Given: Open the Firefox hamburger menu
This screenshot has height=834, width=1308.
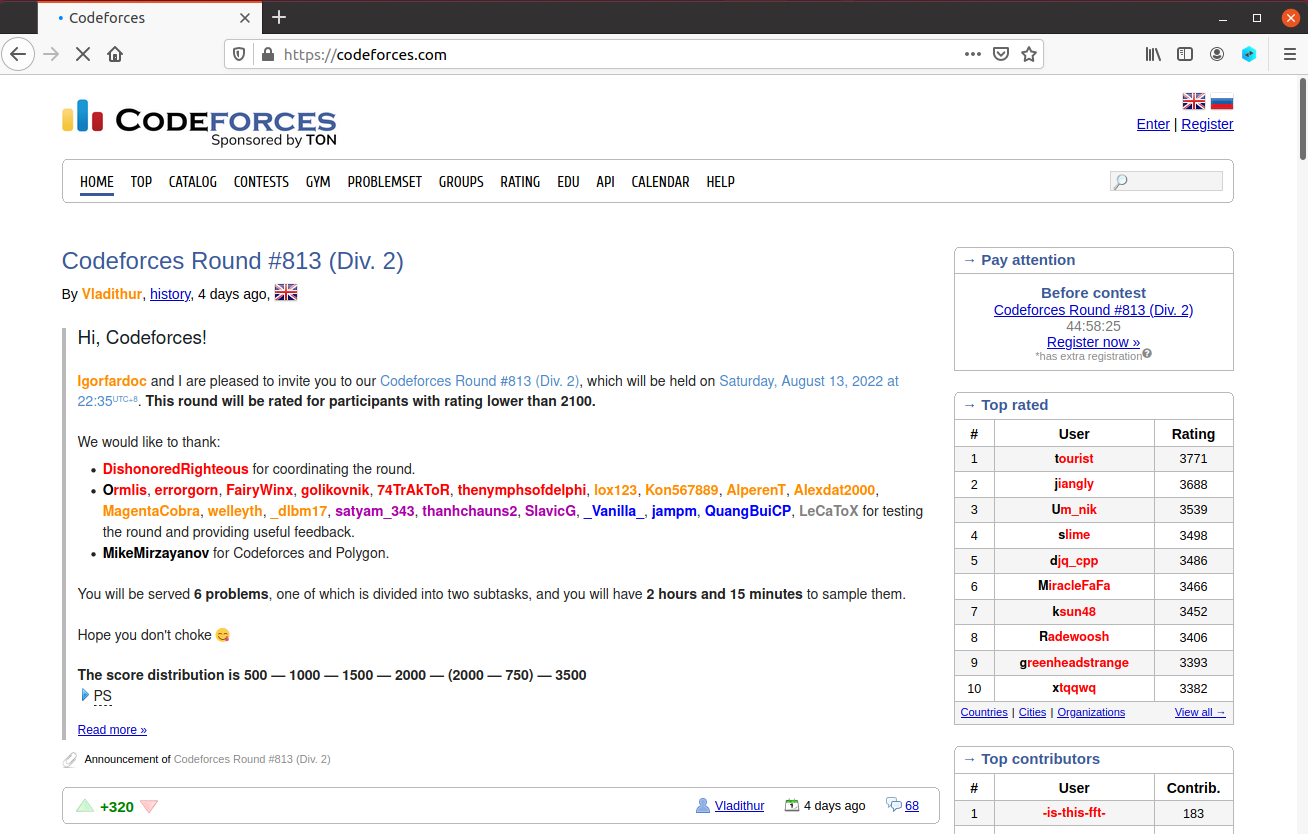Looking at the screenshot, I should pyautogui.click(x=1289, y=54).
